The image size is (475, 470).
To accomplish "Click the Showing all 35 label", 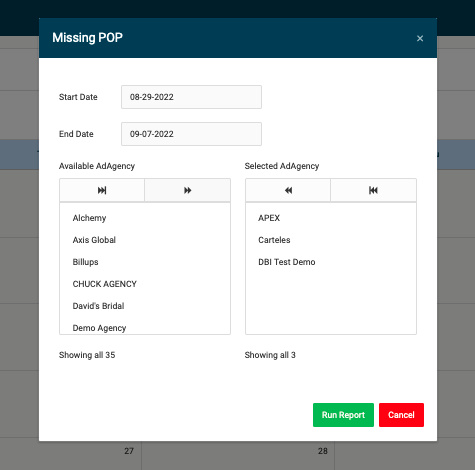I will [87, 355].
